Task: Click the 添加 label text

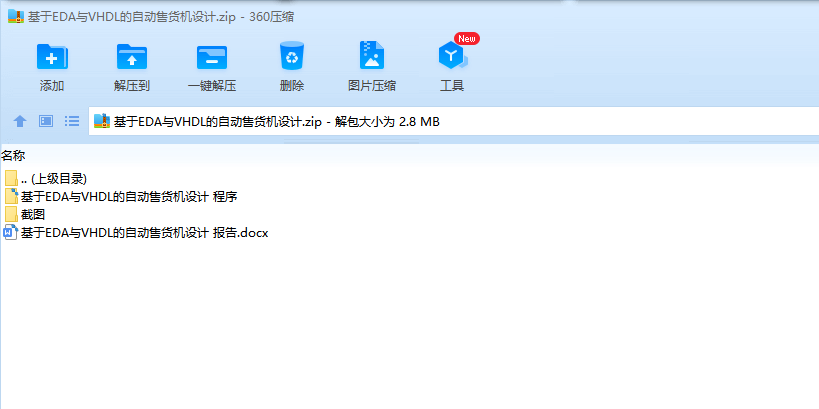Action: point(52,86)
